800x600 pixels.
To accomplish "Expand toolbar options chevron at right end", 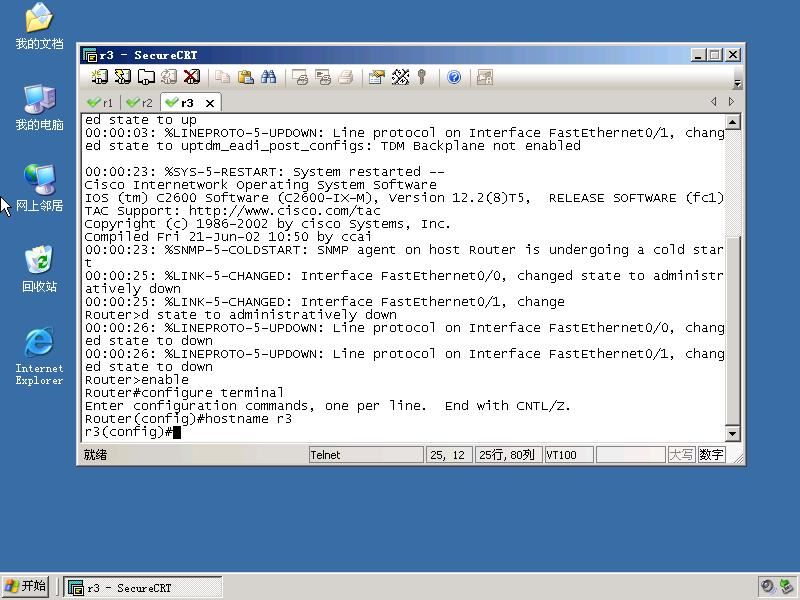I will [x=737, y=83].
